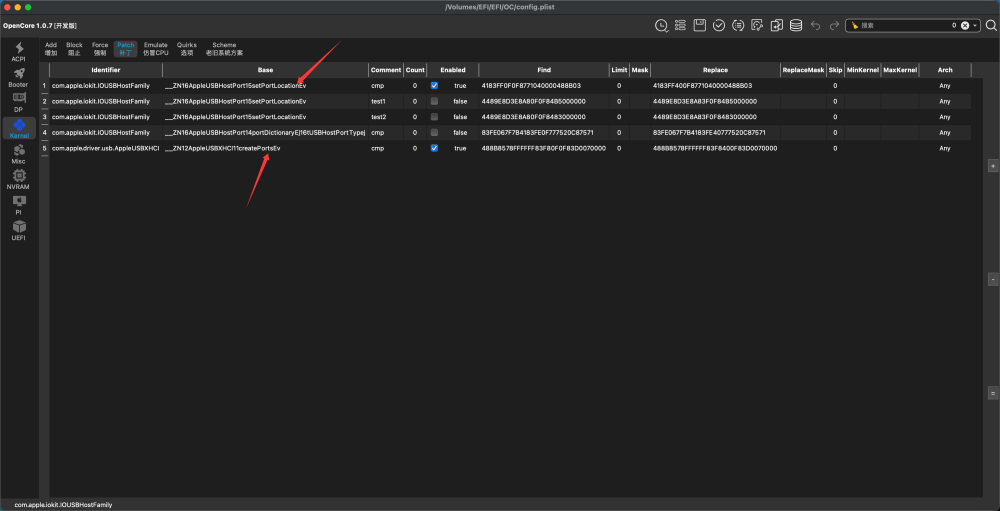Toggle Enabled checkbox for row 4 patch
Image resolution: width=1000 pixels, height=511 pixels.
434,132
